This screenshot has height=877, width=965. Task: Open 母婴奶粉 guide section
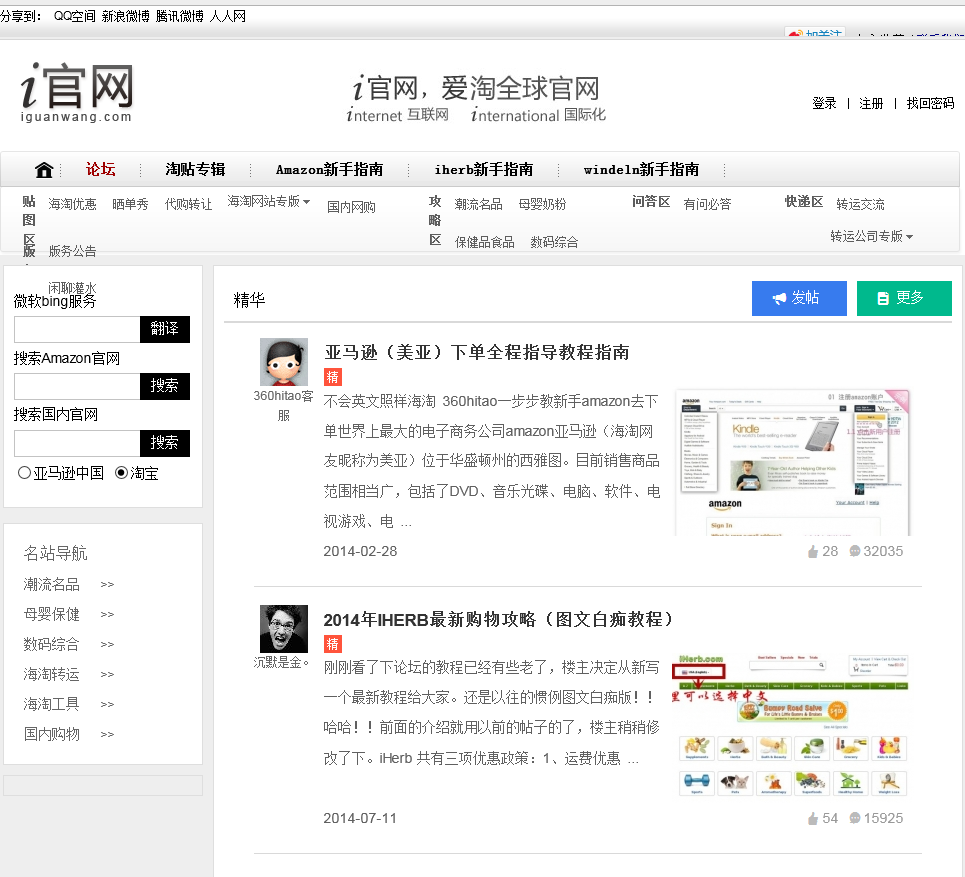542,204
